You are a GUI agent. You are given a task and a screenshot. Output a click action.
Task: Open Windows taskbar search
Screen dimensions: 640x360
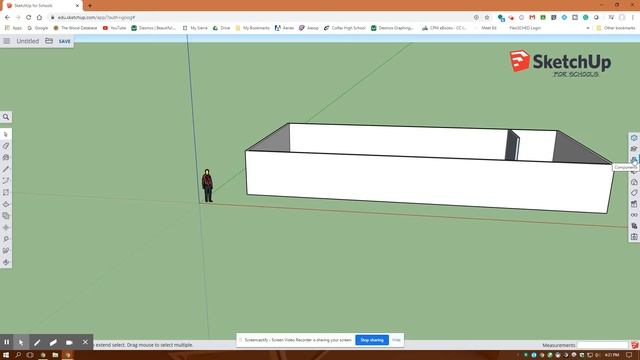[x=18, y=355]
